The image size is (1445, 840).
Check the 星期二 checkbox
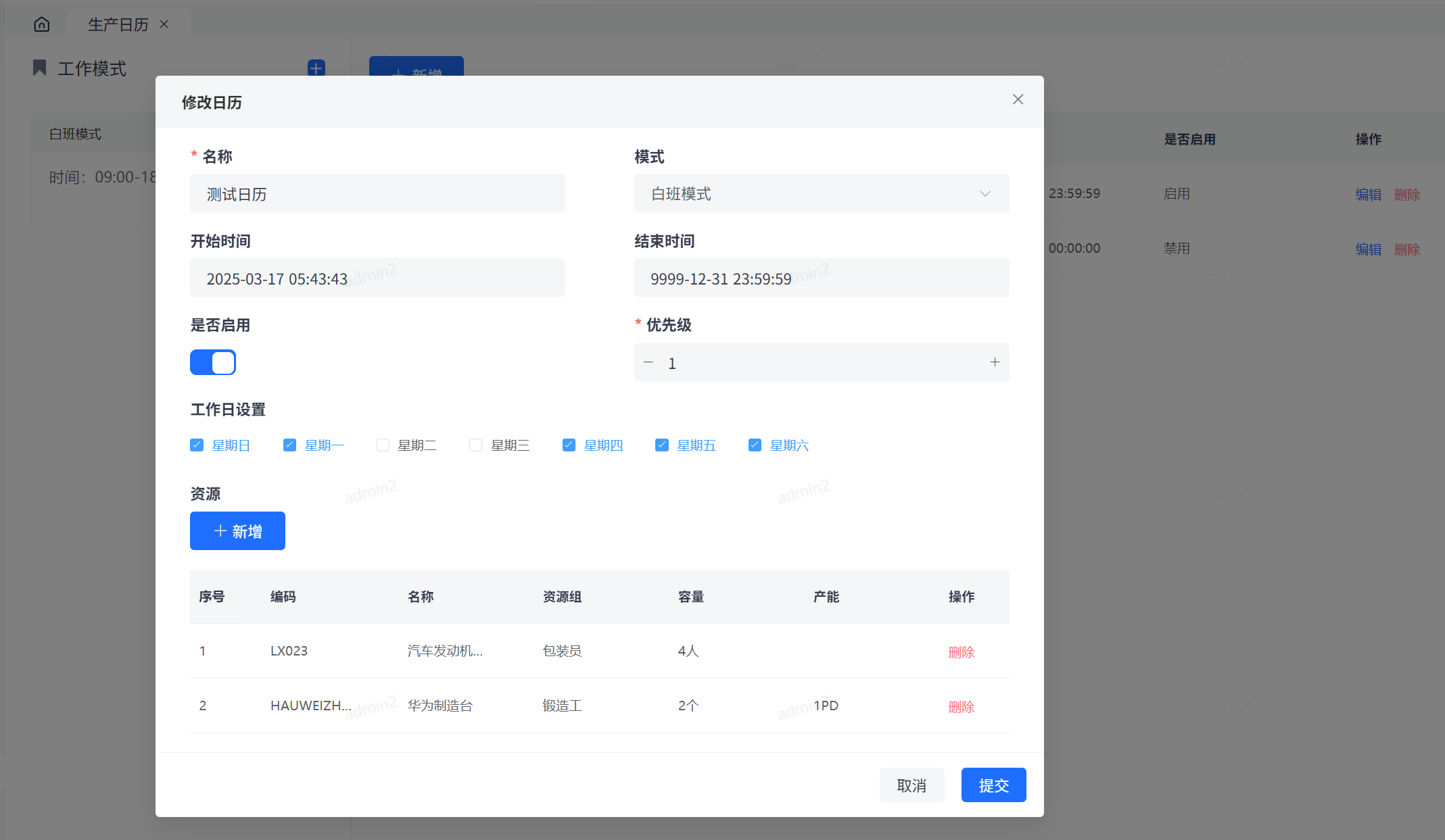click(383, 445)
